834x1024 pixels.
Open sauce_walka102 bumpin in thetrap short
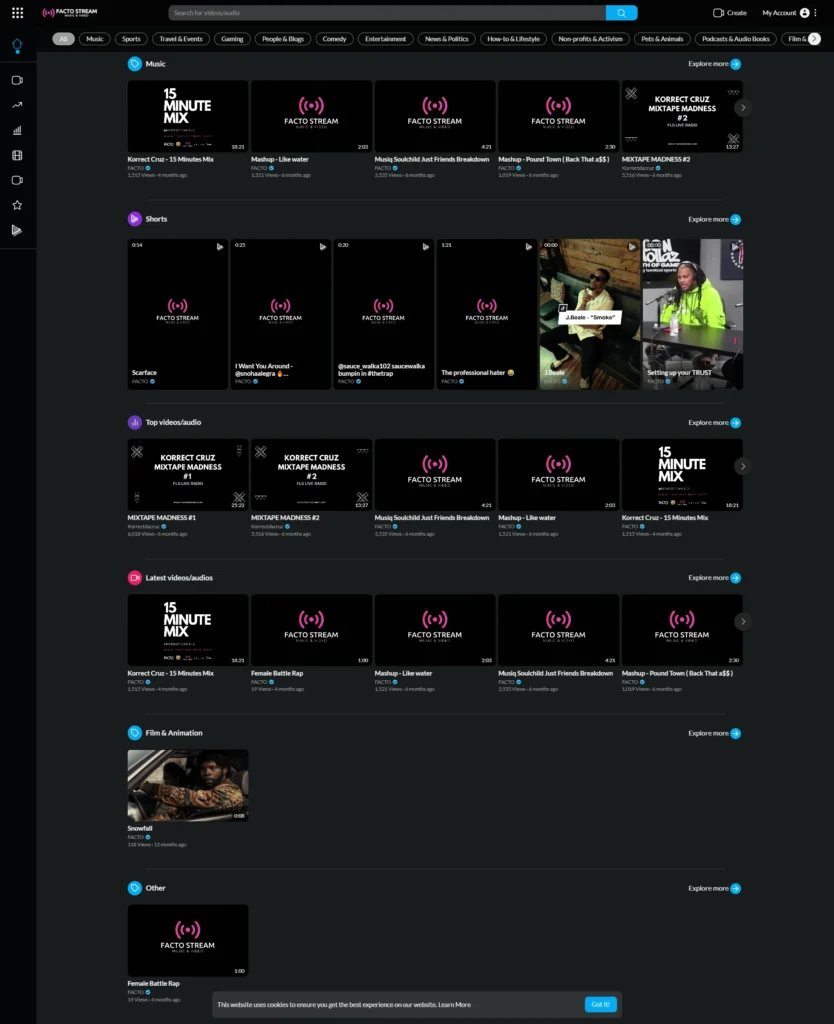383,314
